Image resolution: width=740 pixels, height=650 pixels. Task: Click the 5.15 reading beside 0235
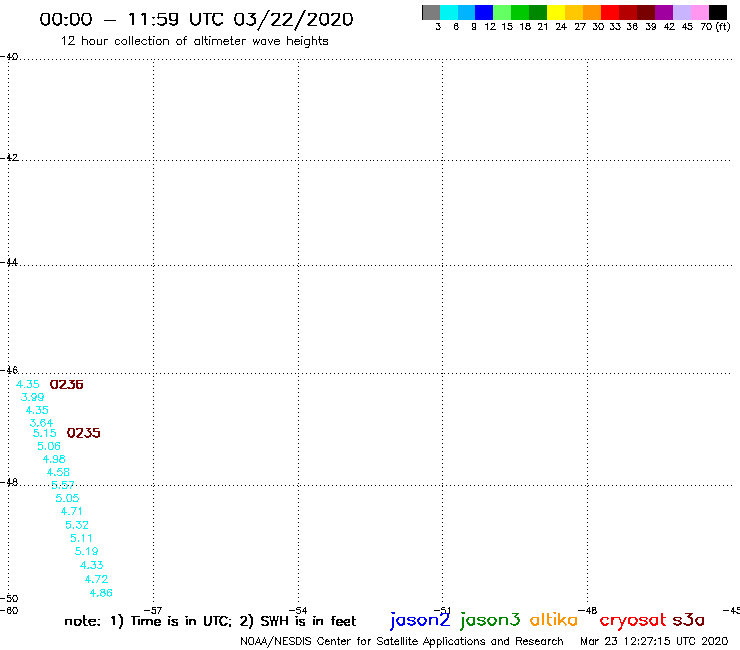[x=45, y=433]
